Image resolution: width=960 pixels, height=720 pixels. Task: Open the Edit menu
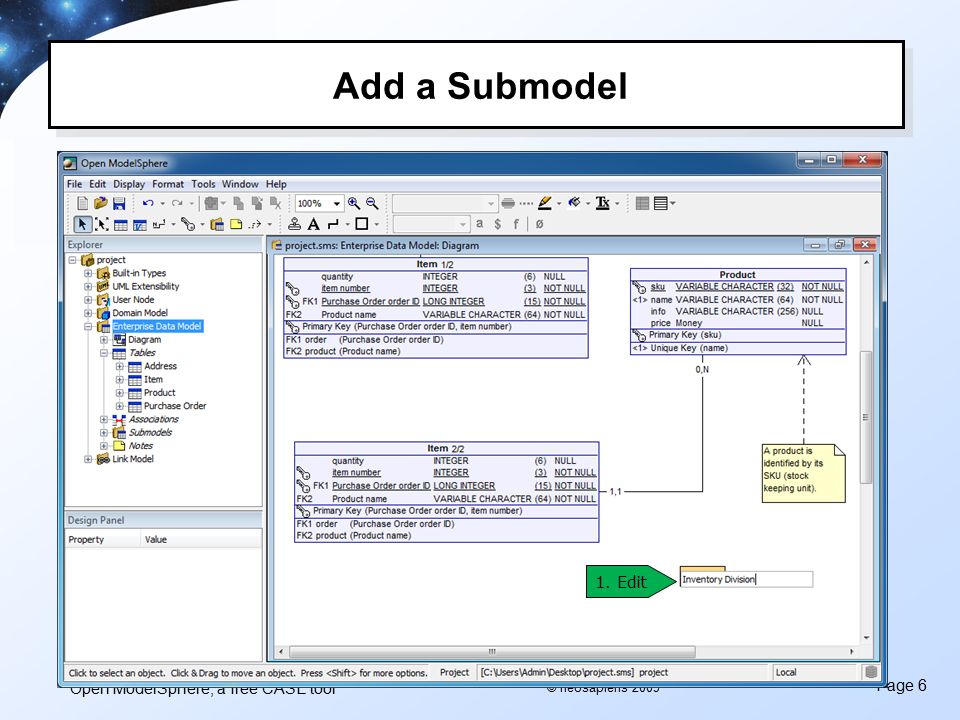point(97,184)
